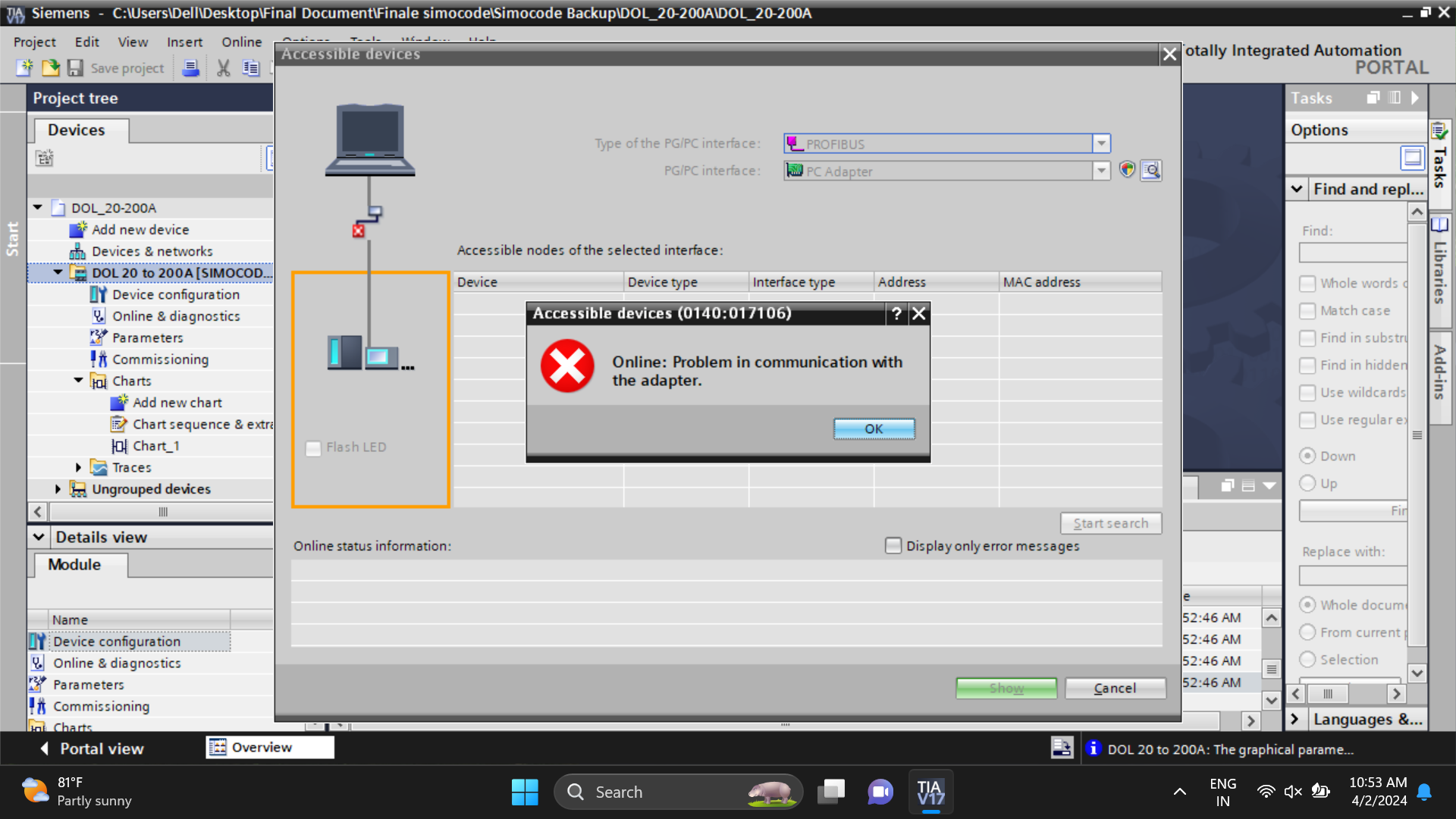
Task: Check the Flash LED checkbox
Action: [313, 448]
